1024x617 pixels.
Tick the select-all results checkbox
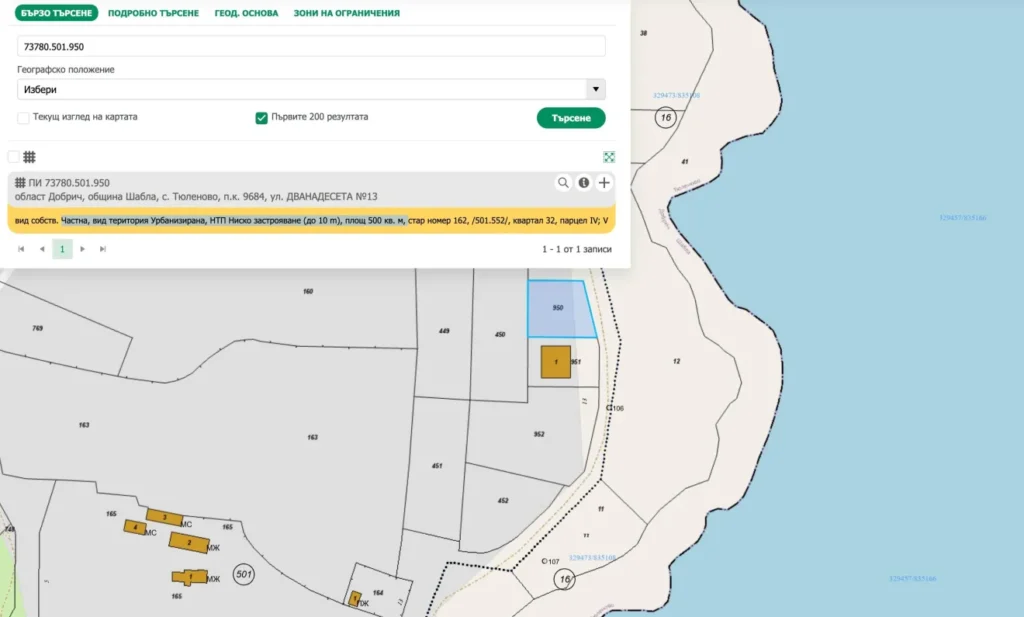pyautogui.click(x=14, y=157)
